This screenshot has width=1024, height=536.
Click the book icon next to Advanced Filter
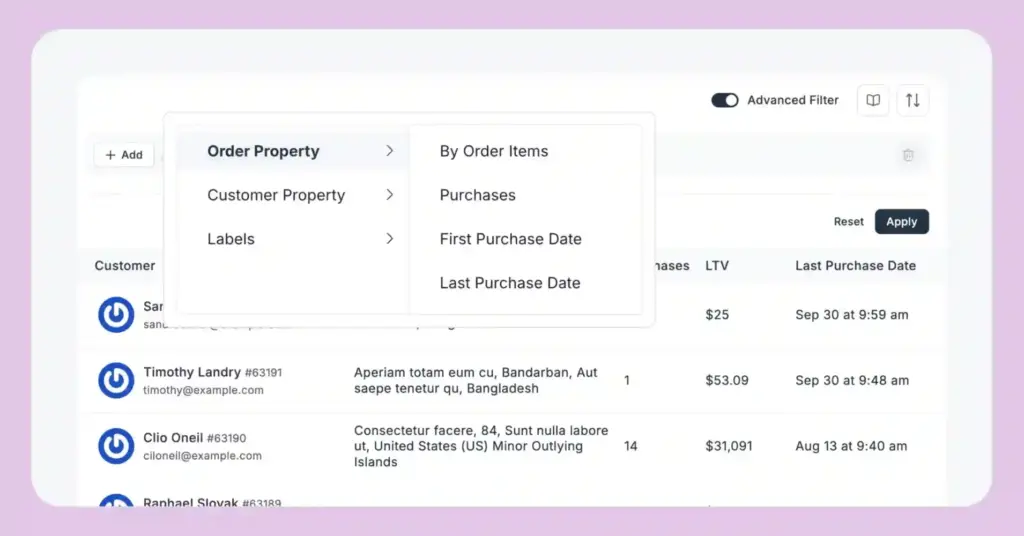click(873, 100)
